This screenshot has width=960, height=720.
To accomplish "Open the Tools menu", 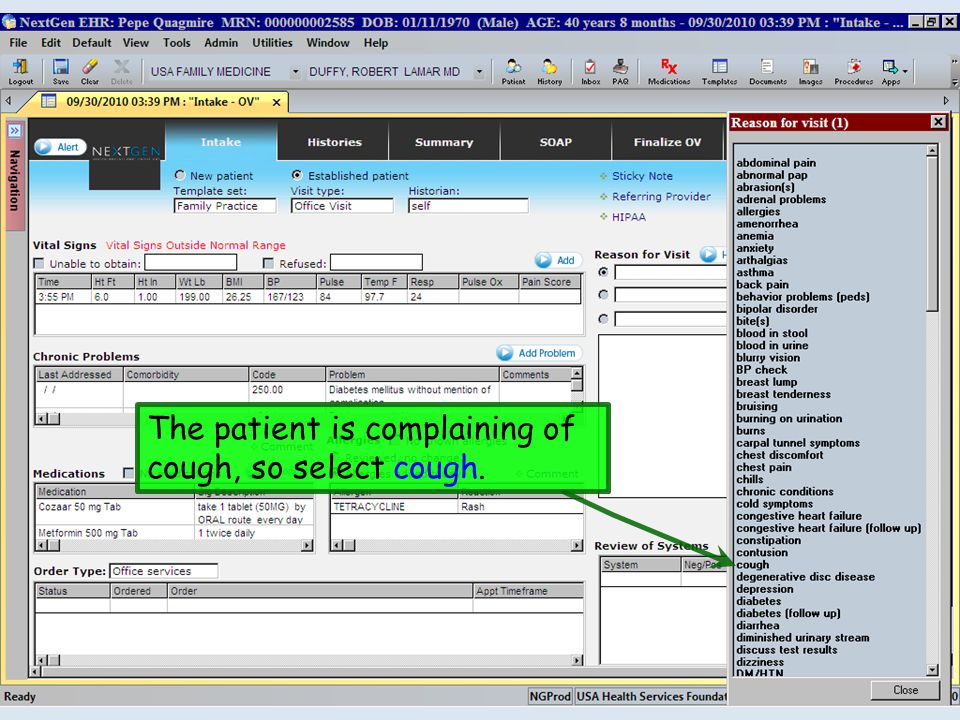I will pyautogui.click(x=176, y=43).
